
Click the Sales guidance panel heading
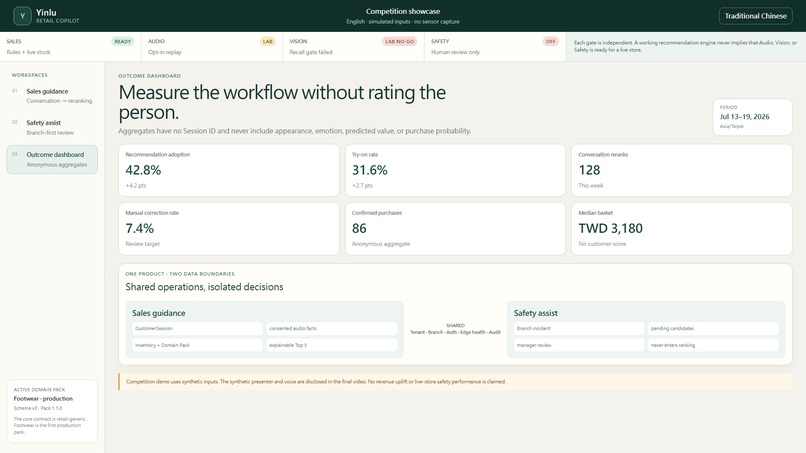pyautogui.click(x=158, y=313)
